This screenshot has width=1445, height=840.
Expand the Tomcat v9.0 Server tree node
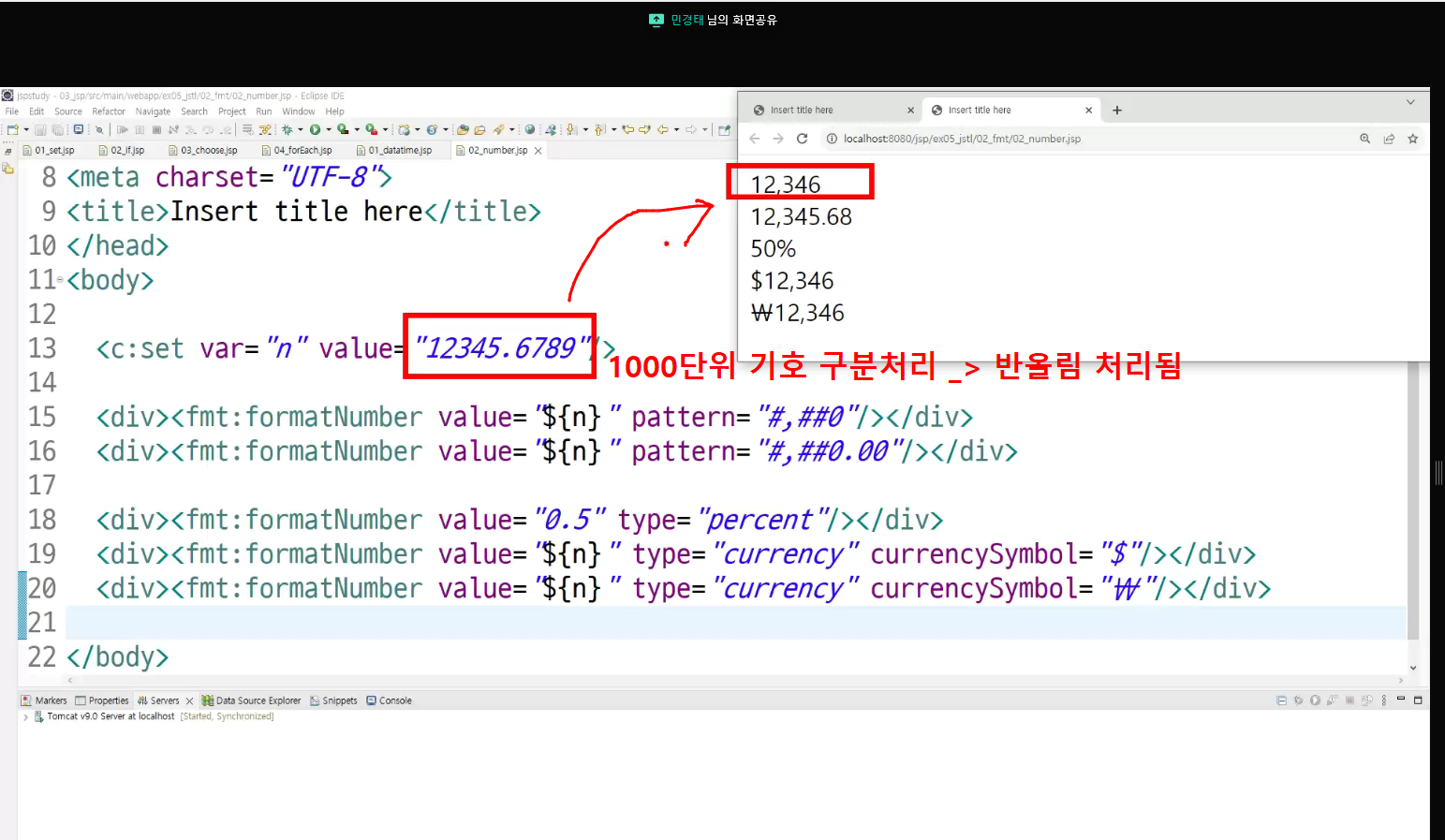point(25,716)
